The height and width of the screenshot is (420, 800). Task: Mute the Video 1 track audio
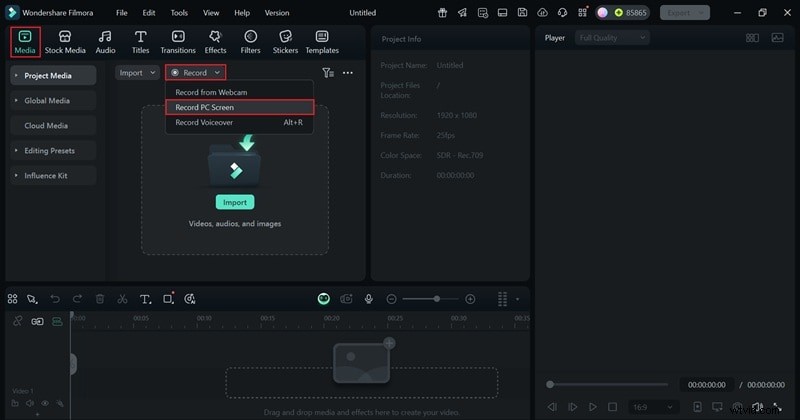click(x=29, y=403)
